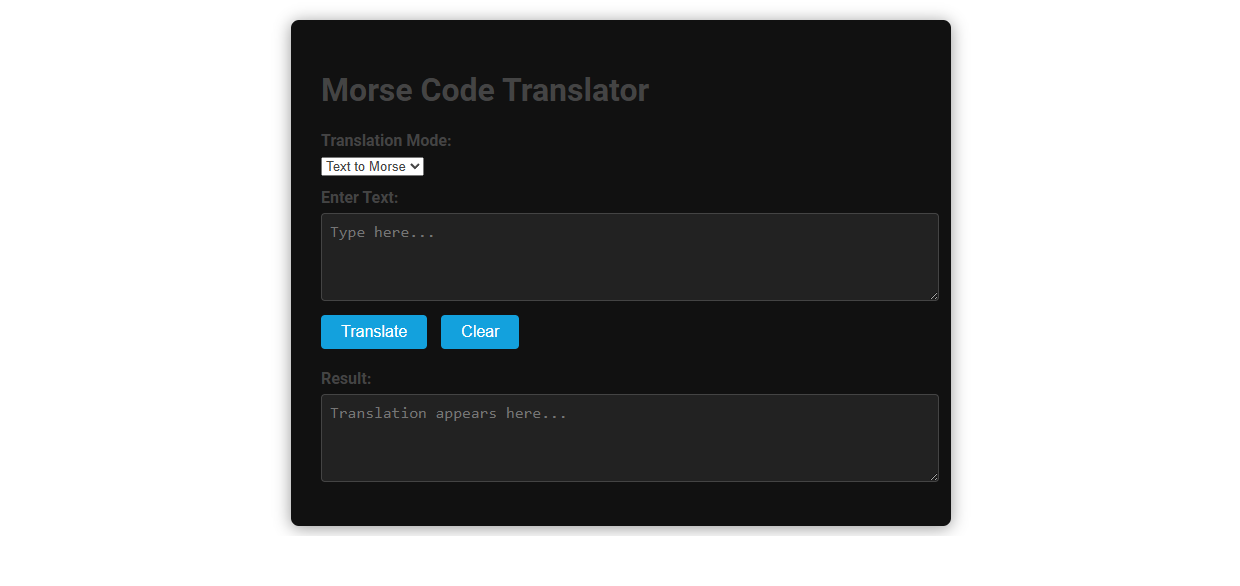Place the cursor in the text entry field
This screenshot has height=586, width=1240.
coord(629,256)
